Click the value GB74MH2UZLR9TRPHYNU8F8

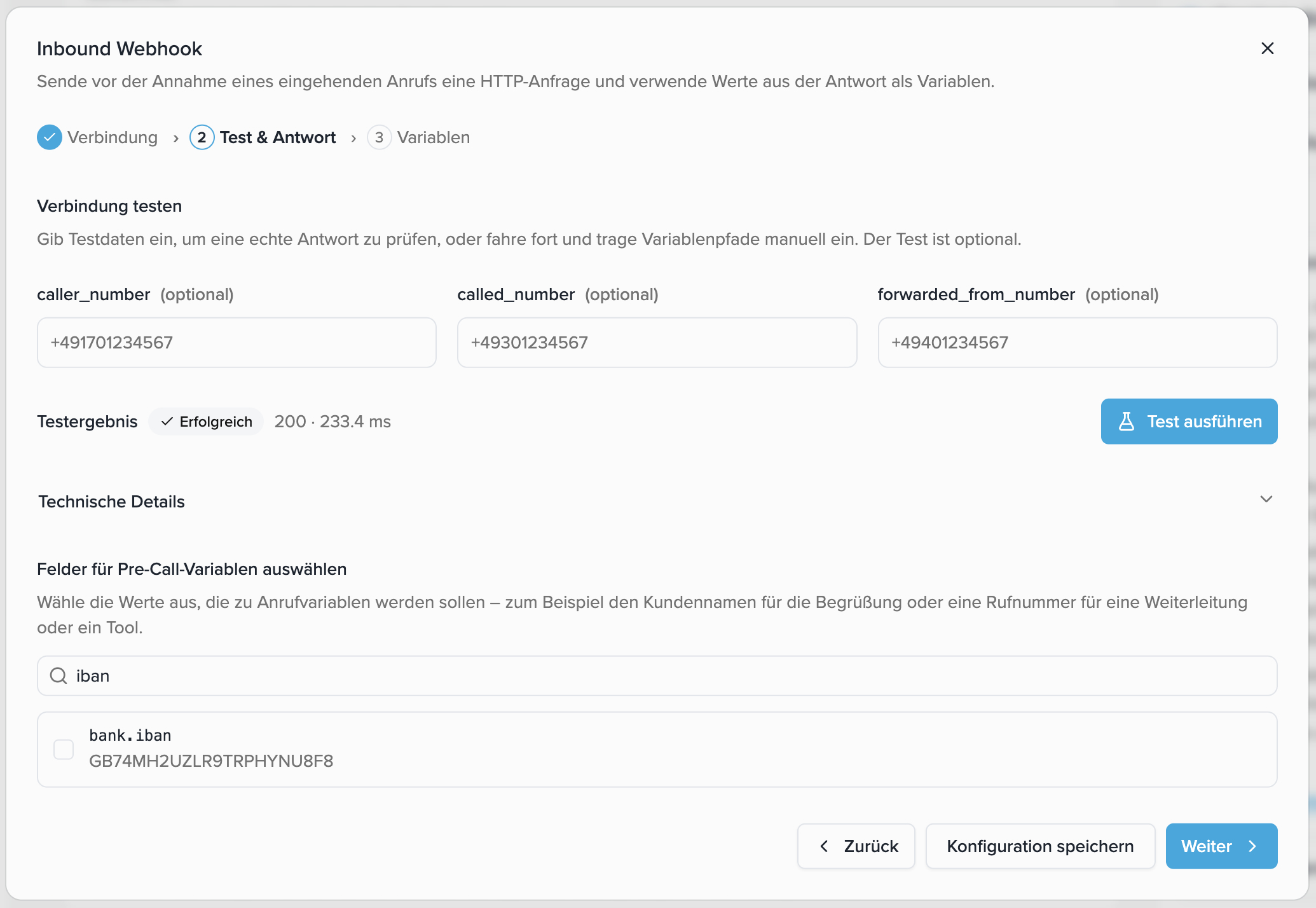[211, 761]
